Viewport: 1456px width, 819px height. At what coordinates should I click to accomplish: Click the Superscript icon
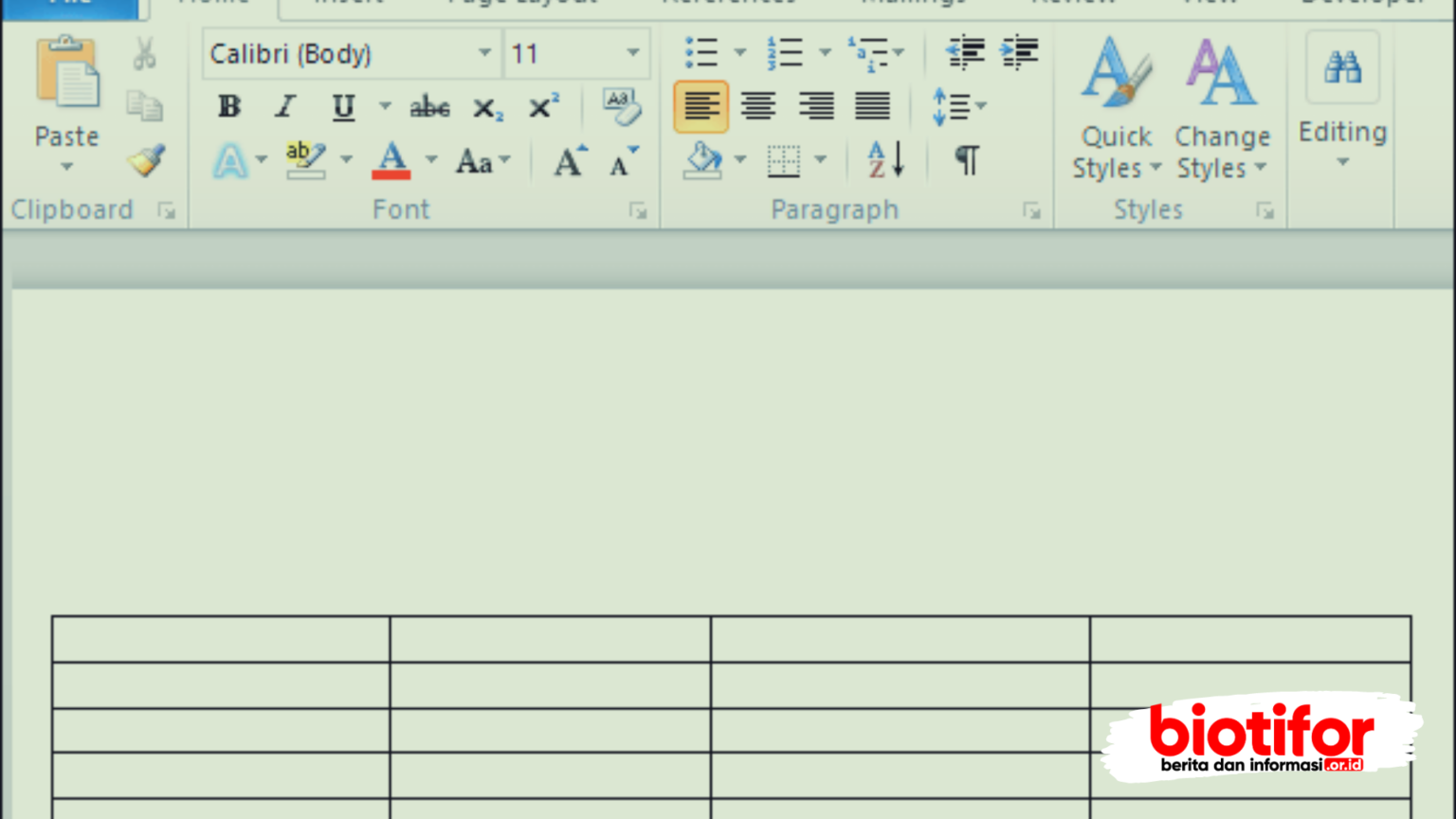coord(540,107)
